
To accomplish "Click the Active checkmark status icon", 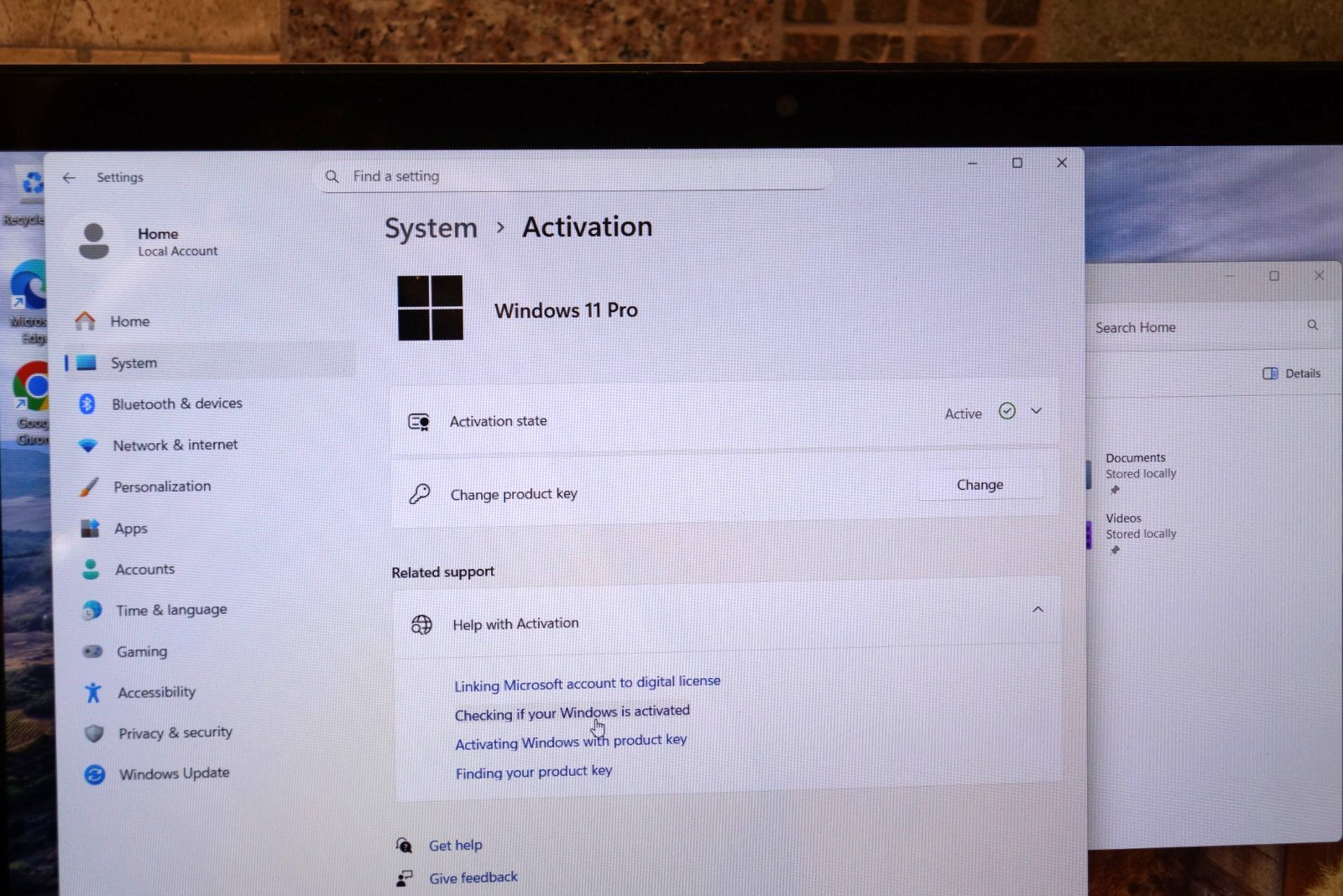I will tap(1007, 411).
